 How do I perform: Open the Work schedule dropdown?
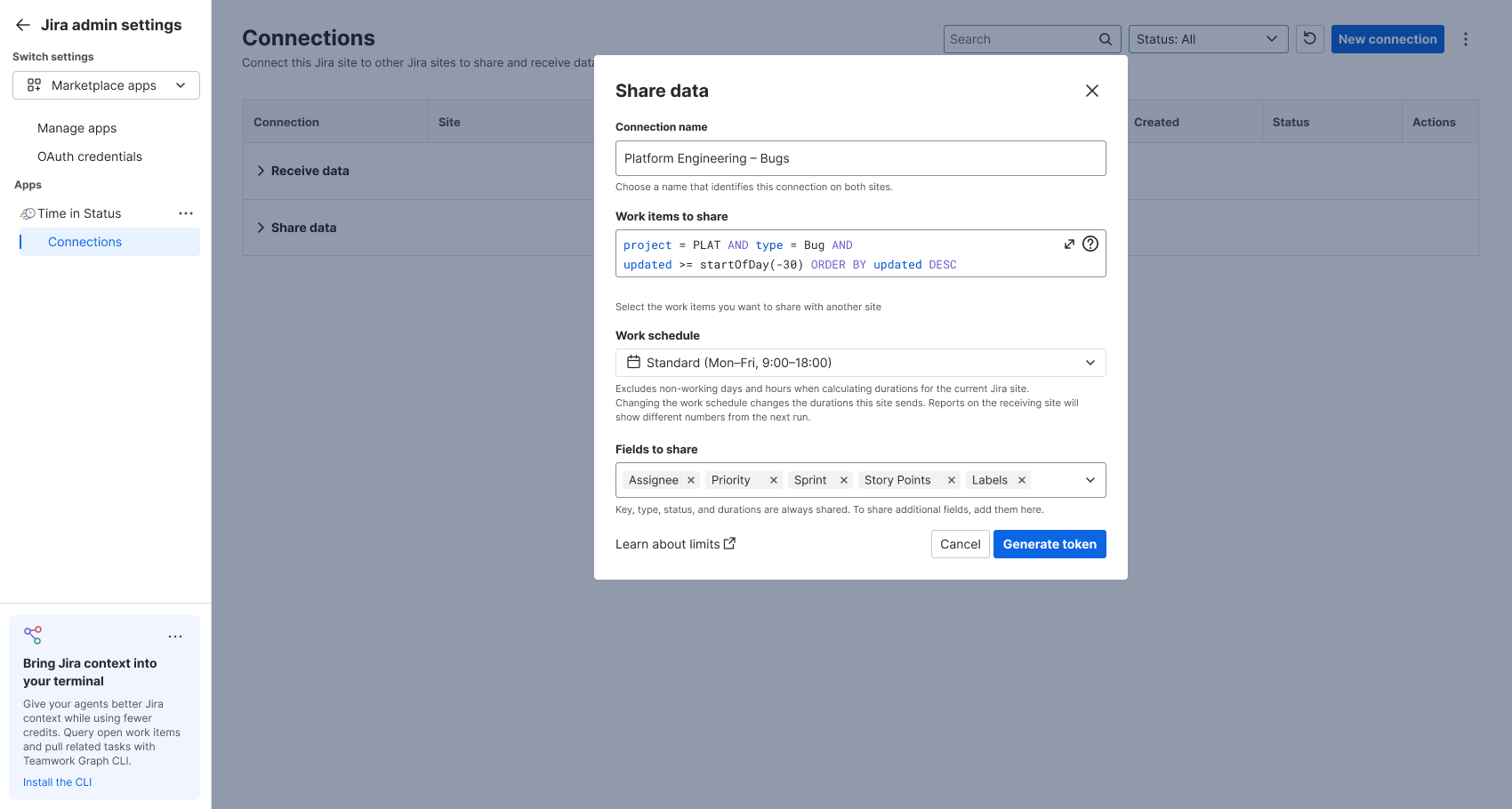[861, 363]
